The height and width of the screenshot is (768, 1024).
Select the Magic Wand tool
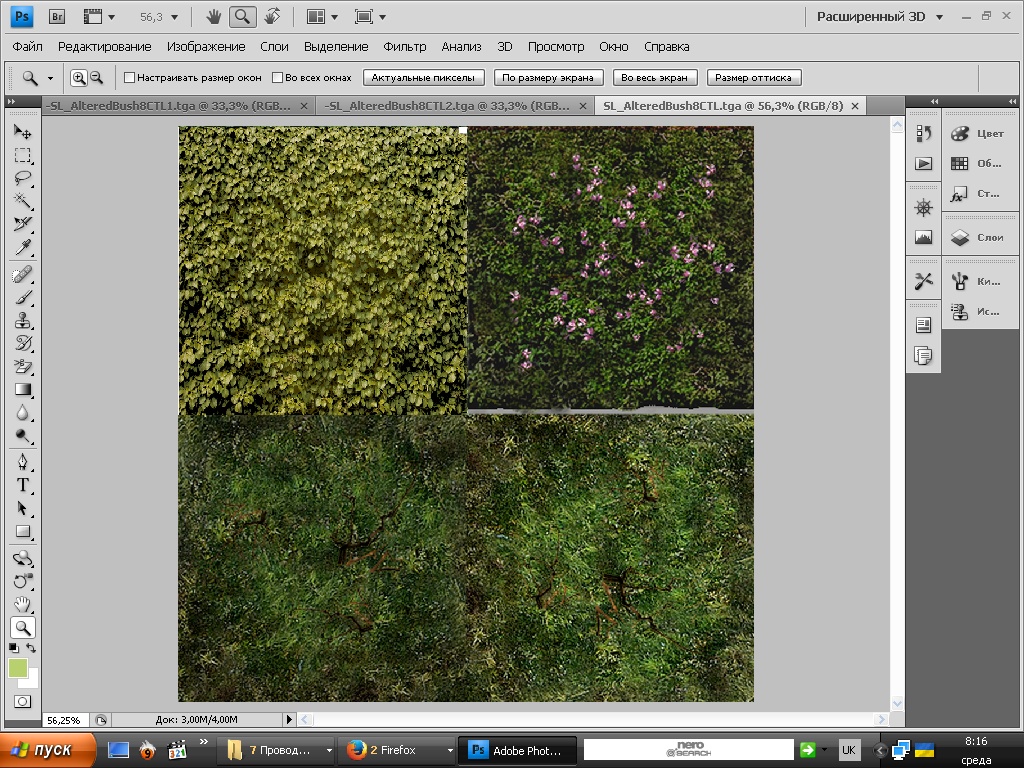pos(22,201)
